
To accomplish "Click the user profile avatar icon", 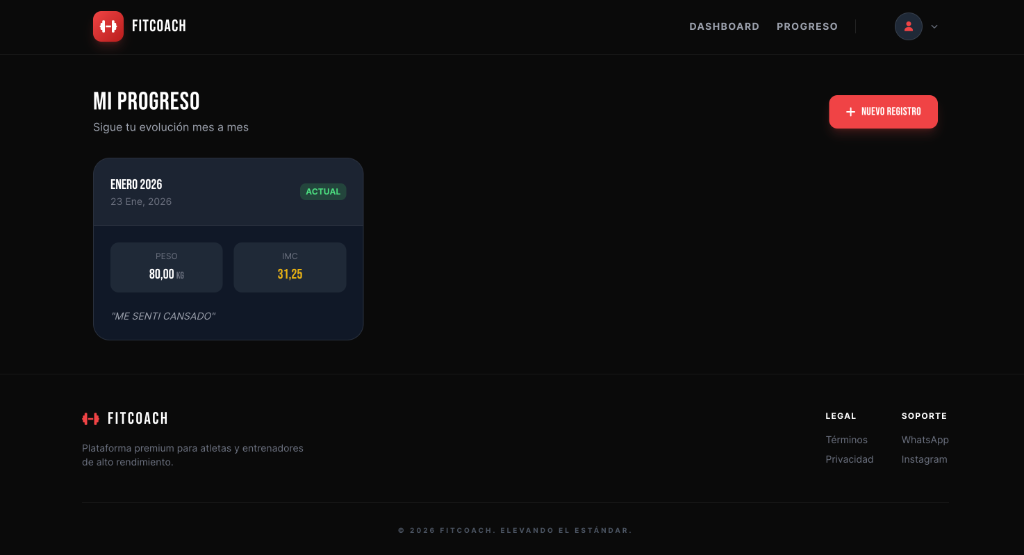I will 908,26.
